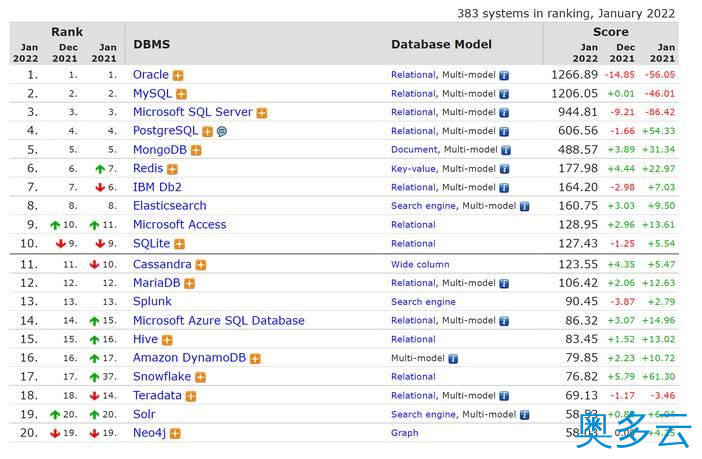The image size is (702, 459).
Task: Open the IBM Db2 link
Action: point(157,187)
